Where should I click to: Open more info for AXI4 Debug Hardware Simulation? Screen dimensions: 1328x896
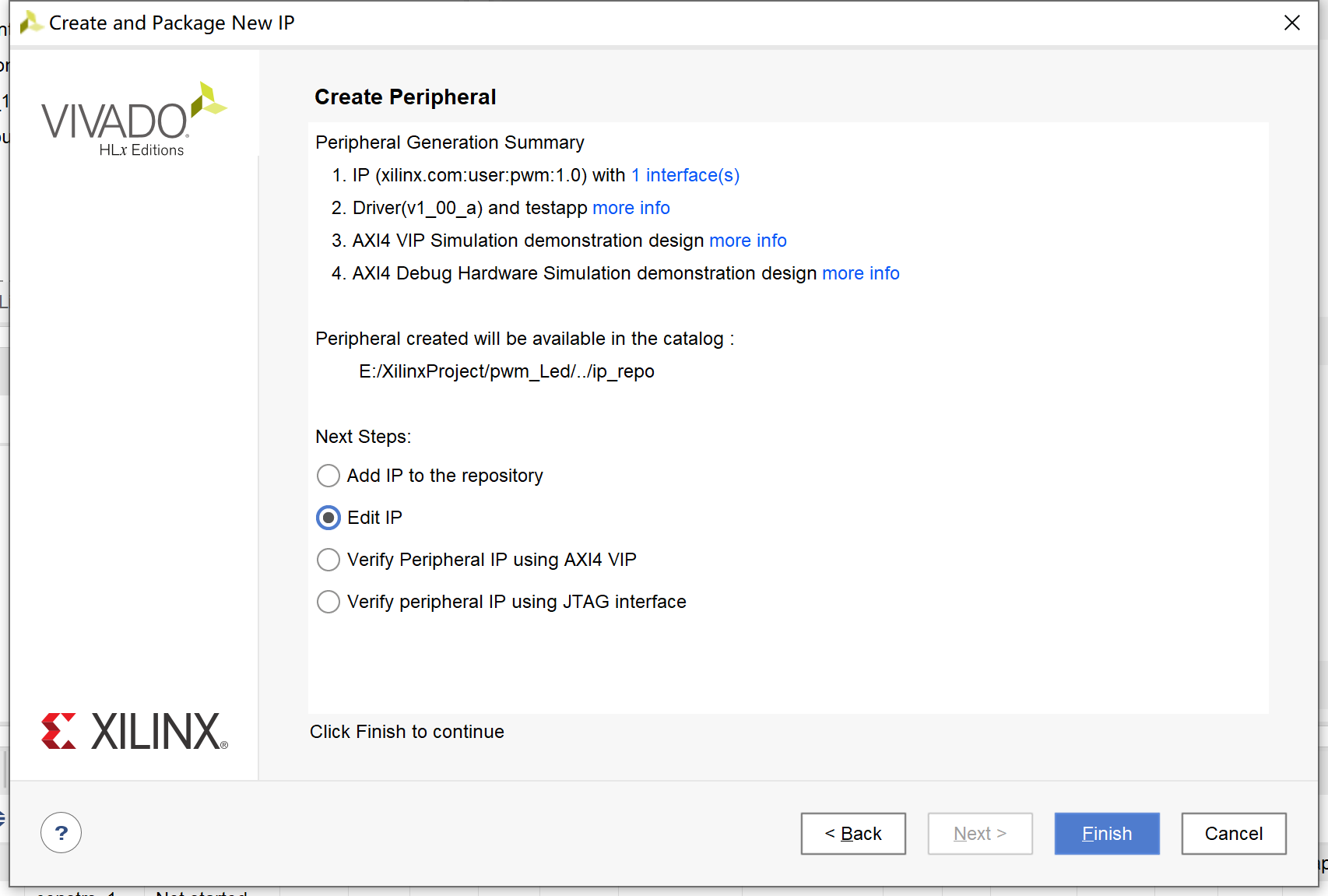point(861,273)
